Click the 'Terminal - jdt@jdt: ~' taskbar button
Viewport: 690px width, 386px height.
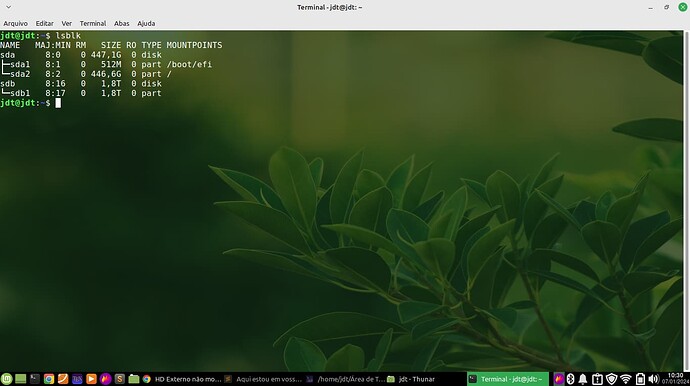[508, 379]
